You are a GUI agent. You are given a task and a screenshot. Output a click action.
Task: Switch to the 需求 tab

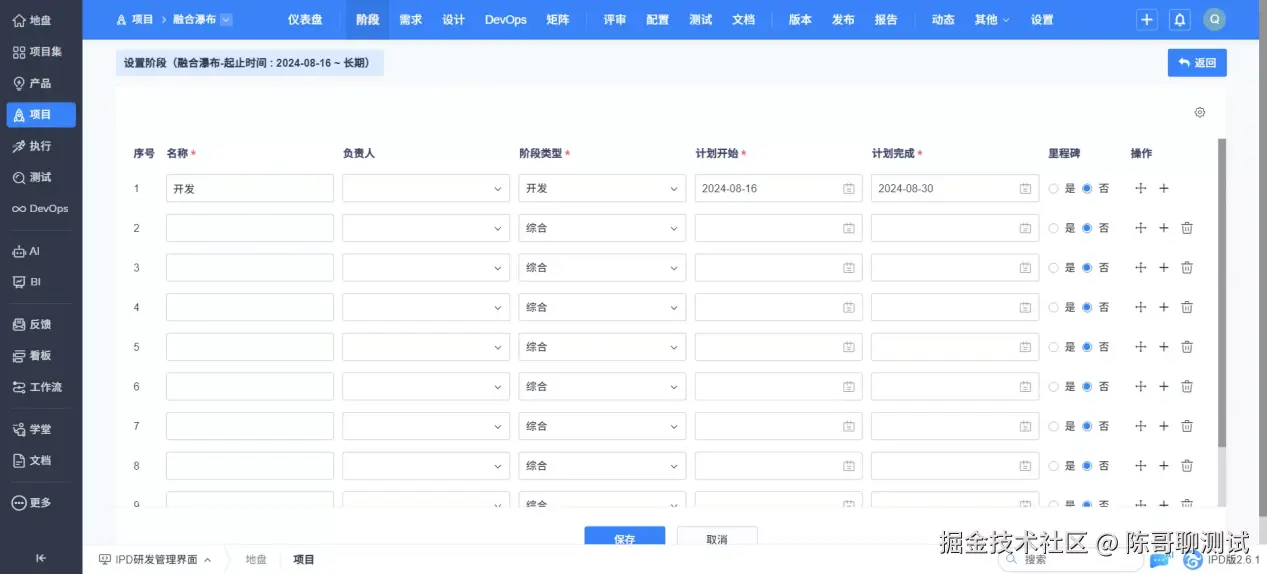[x=411, y=19]
